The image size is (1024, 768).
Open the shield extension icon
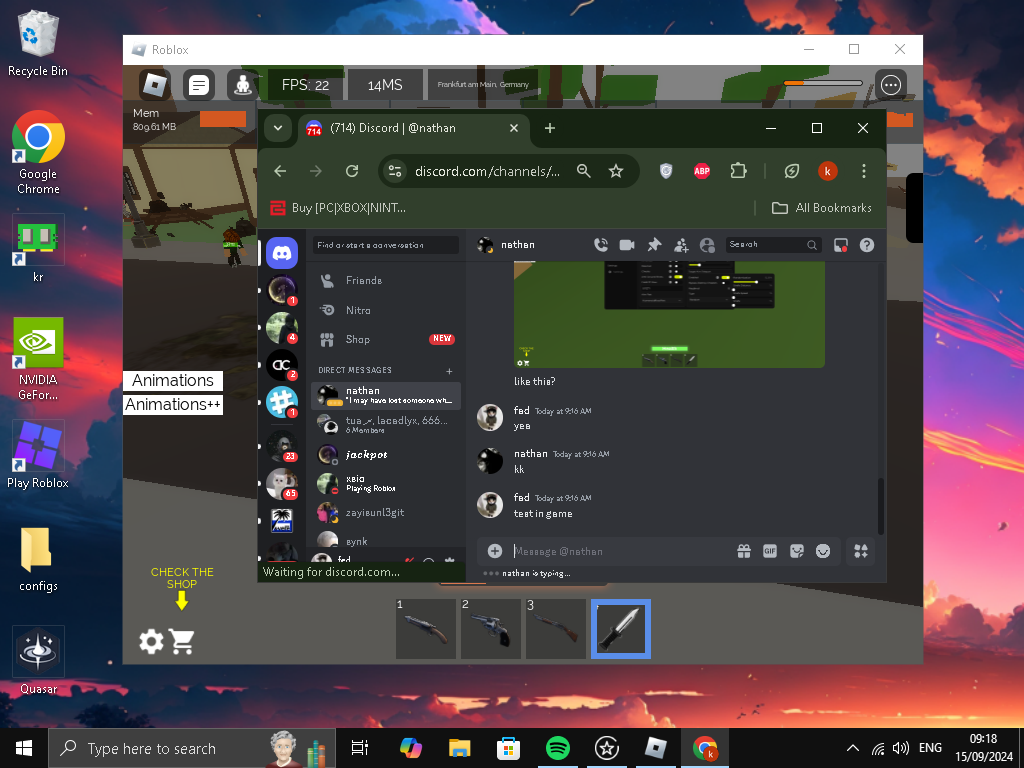[665, 171]
